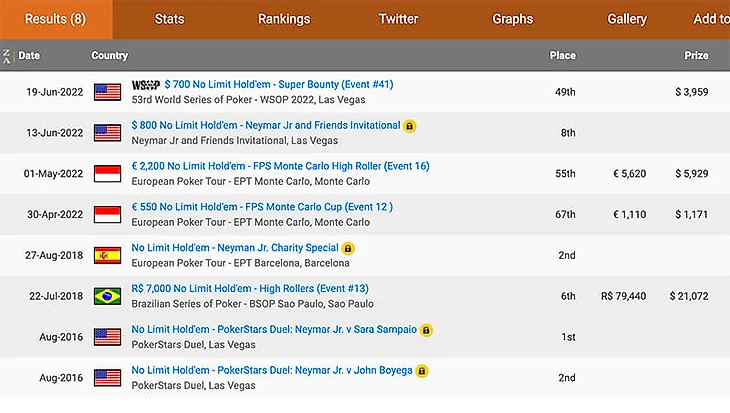730x413 pixels.
Task: Click '53rd World Series of Poker - WSOP 2022, Las Vegas'
Action: (249, 100)
